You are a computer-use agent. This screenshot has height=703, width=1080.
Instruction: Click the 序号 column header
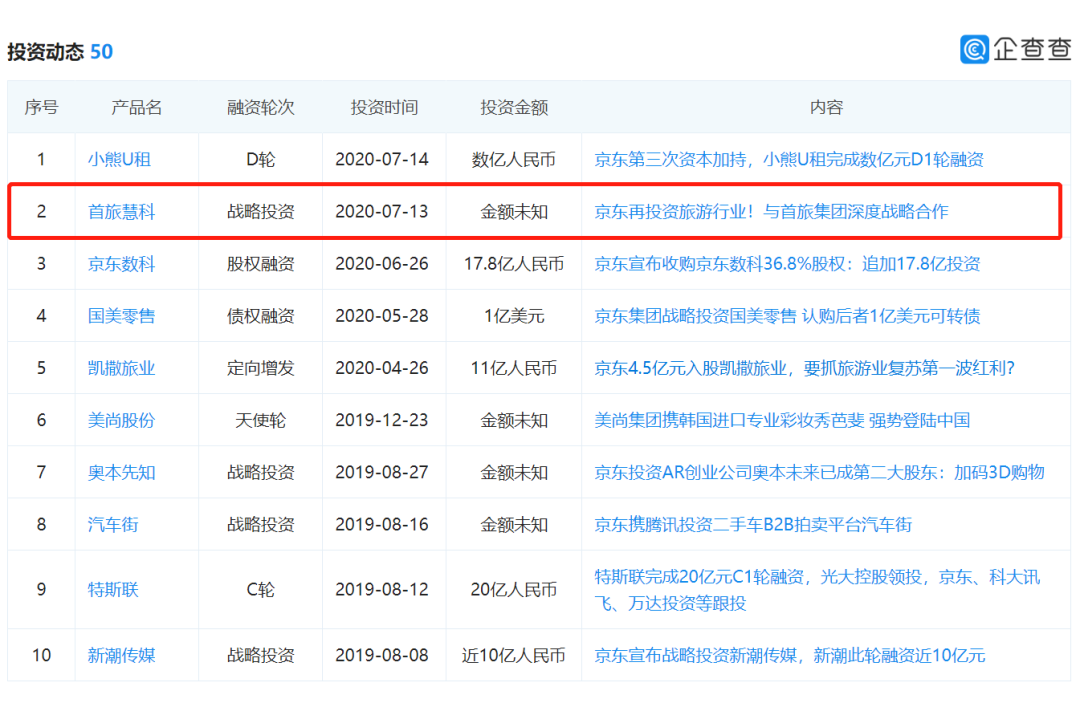pos(41,107)
